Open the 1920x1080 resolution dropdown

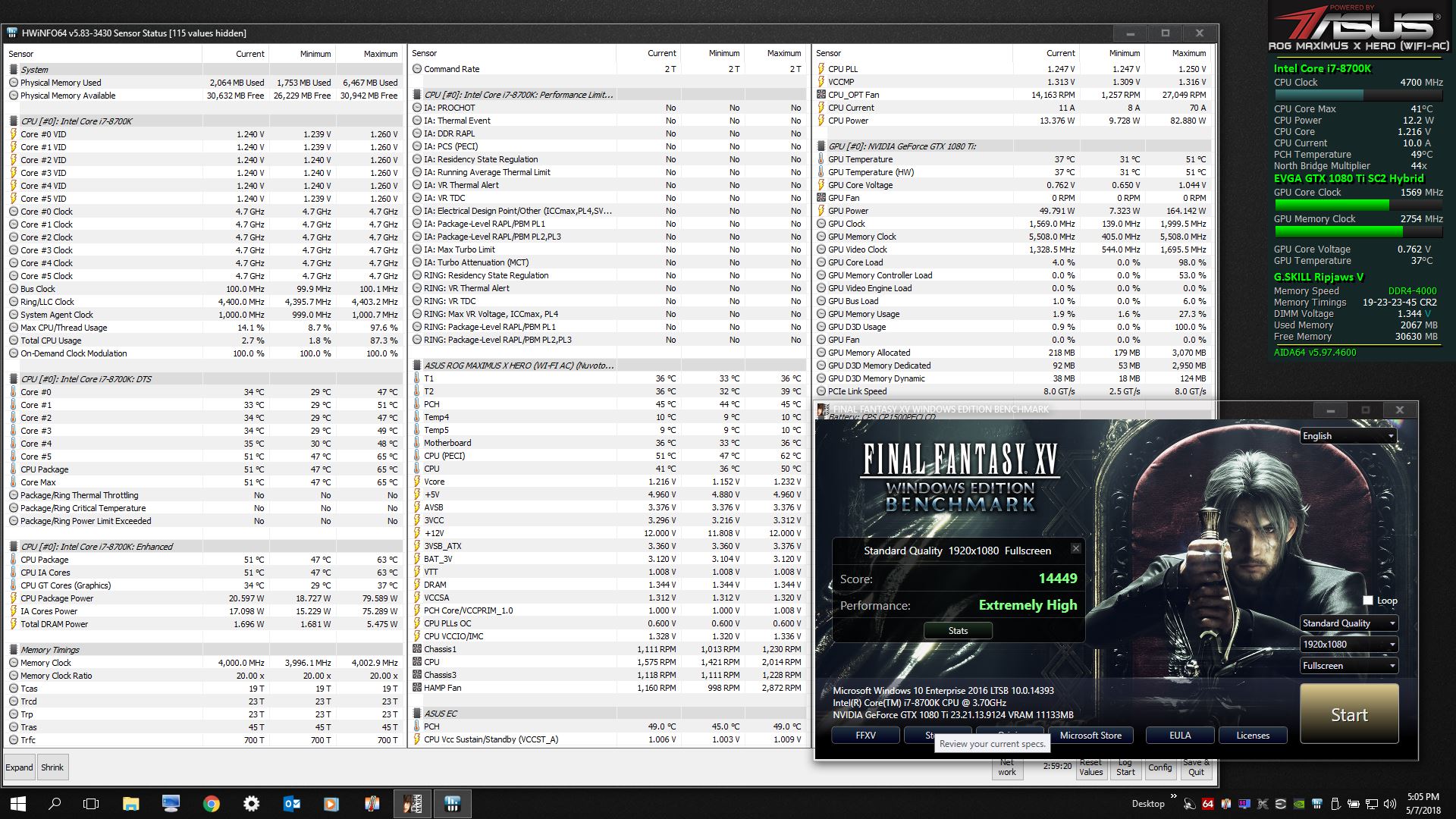coord(1348,645)
